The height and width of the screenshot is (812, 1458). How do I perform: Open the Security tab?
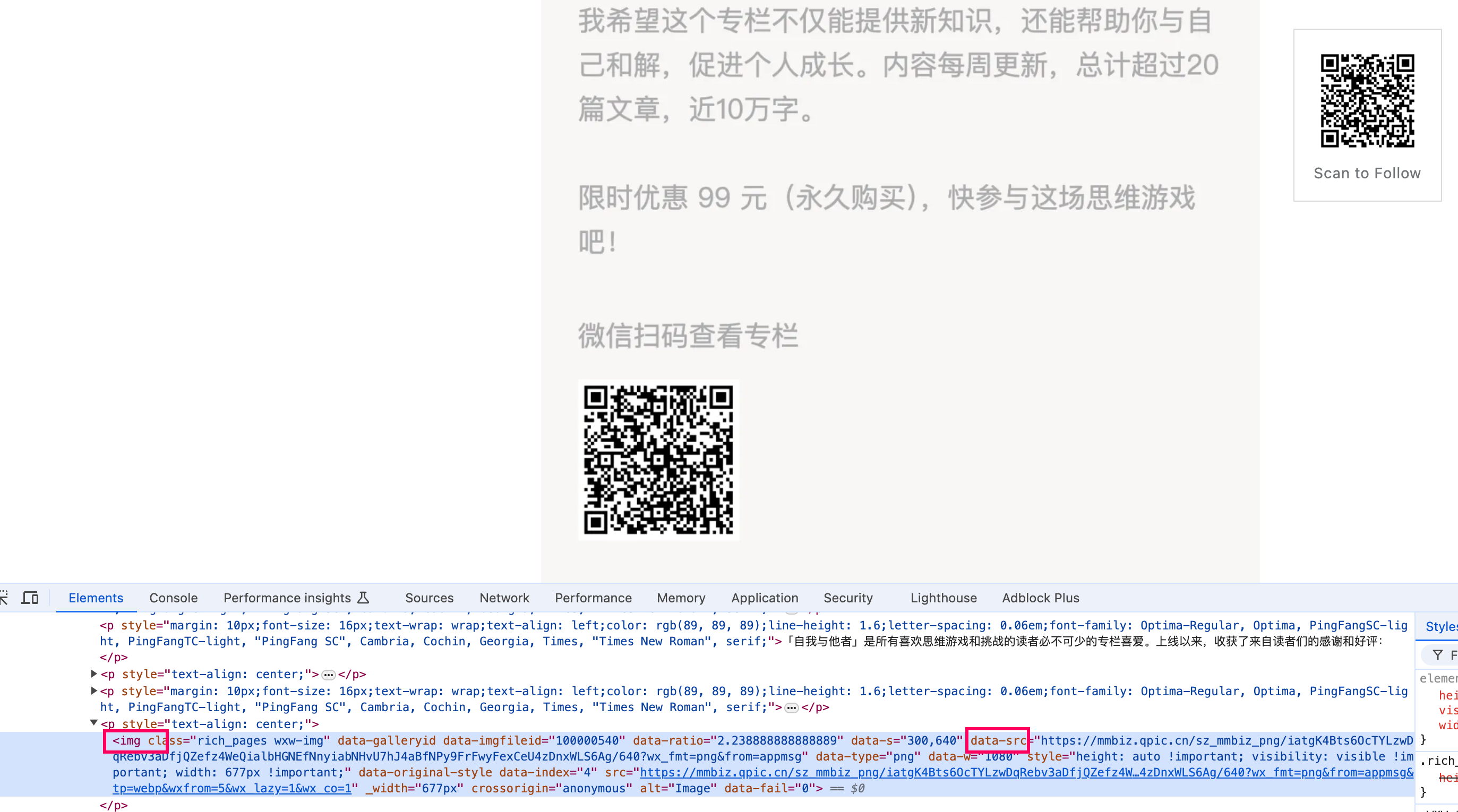click(848, 598)
